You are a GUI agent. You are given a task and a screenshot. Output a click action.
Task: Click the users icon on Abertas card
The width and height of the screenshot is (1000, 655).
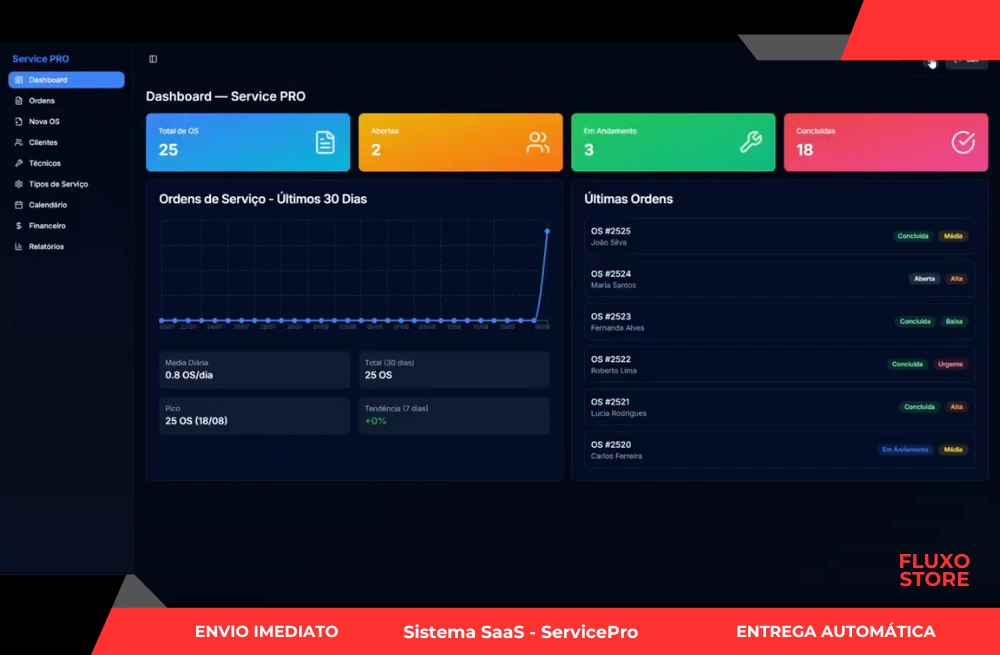(538, 142)
